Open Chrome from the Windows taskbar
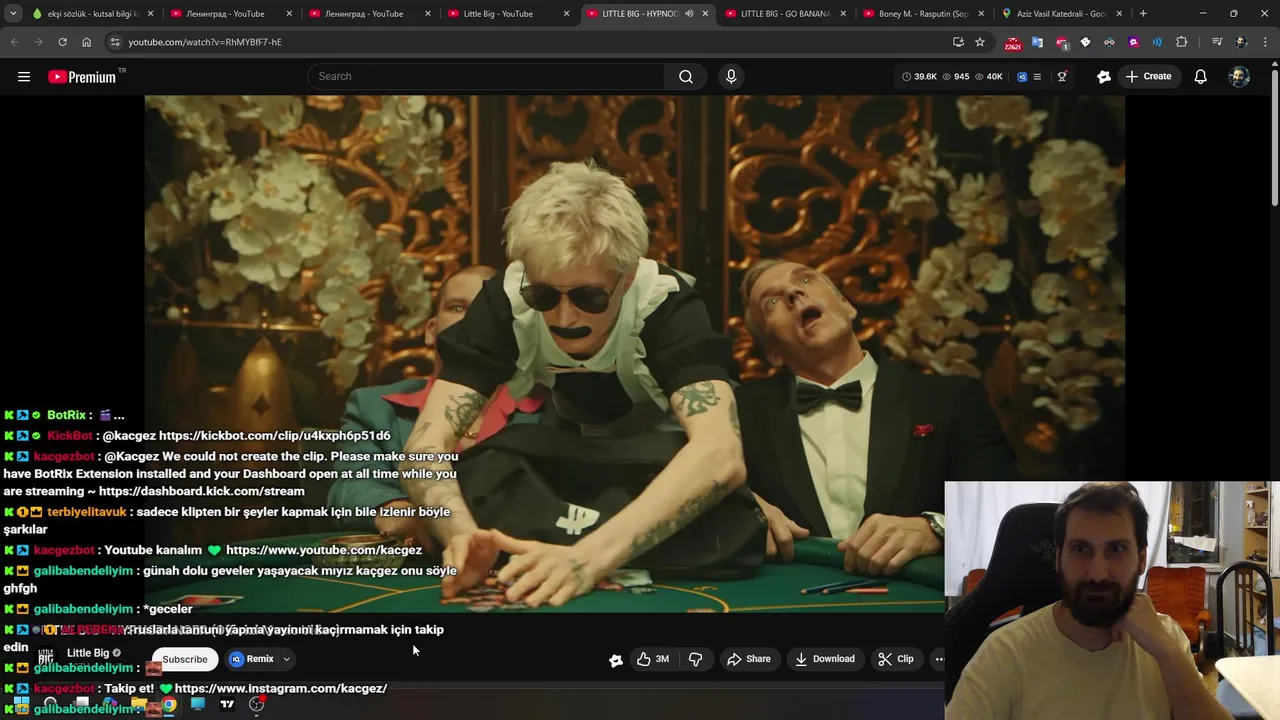Screen dimensions: 1280x720 [x=169, y=704]
